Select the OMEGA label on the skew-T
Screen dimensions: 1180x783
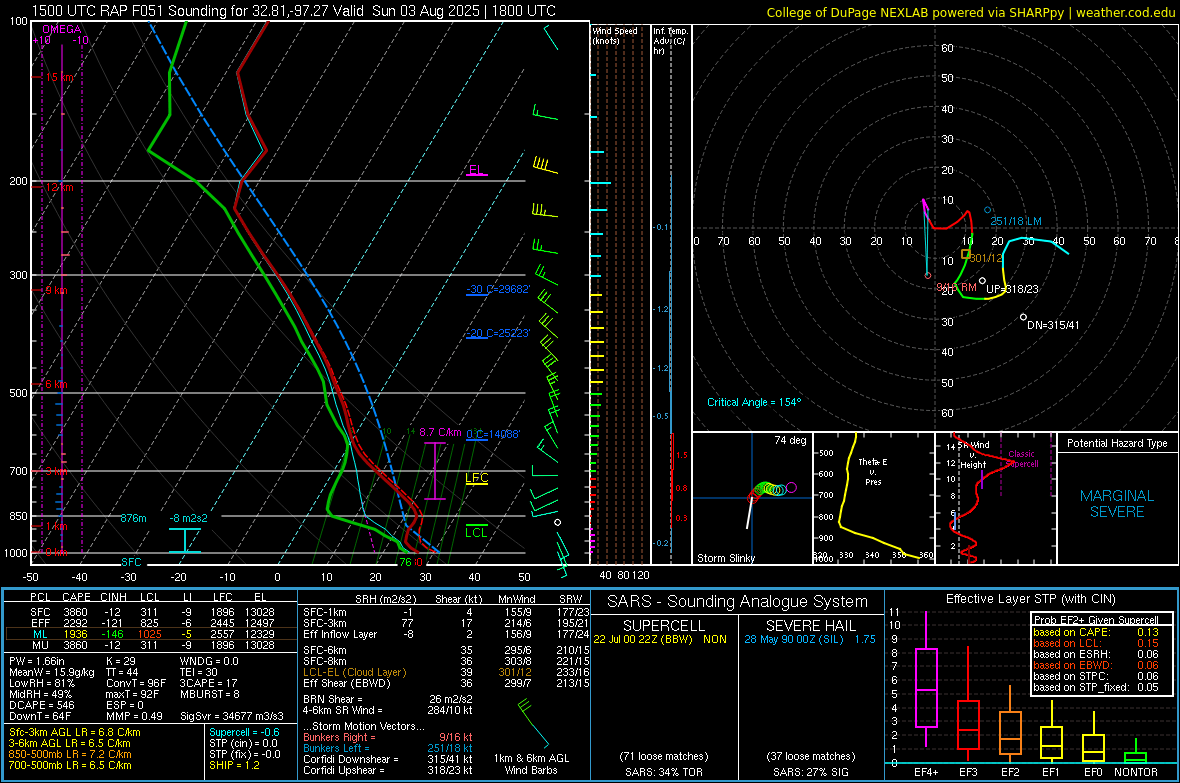(62, 29)
